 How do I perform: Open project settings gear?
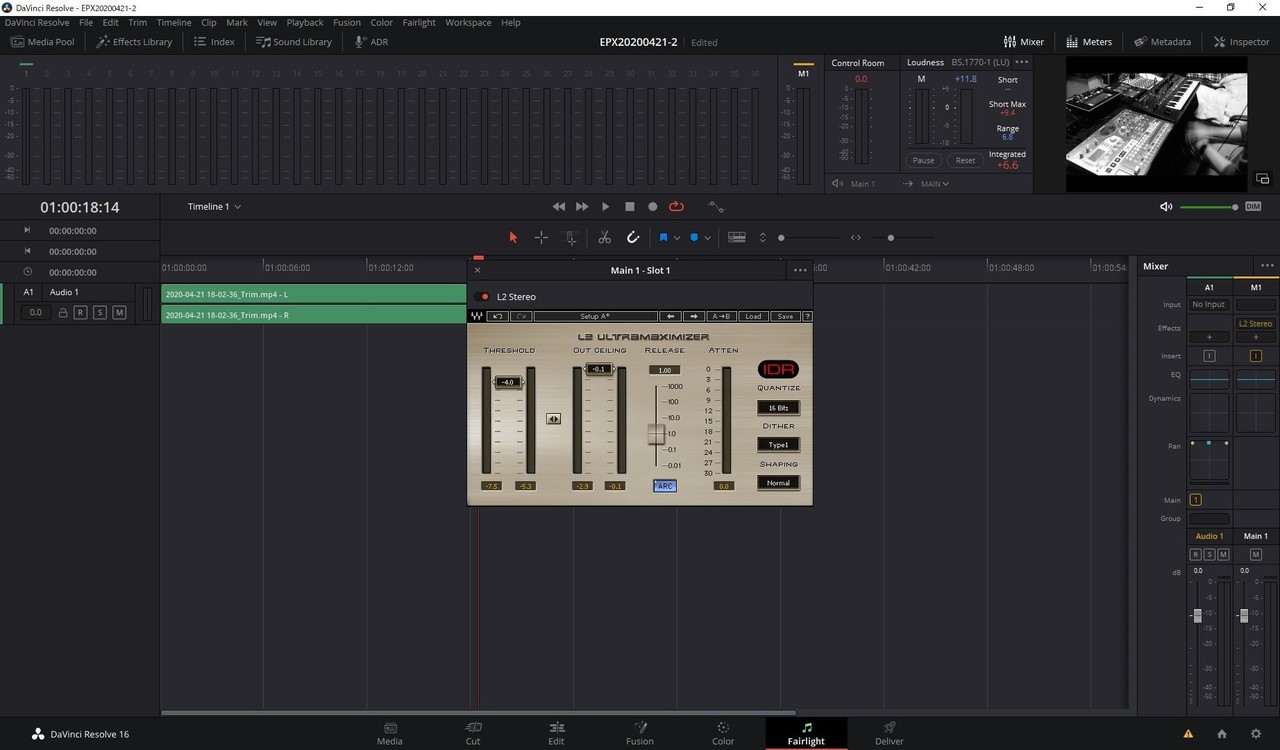click(1256, 734)
